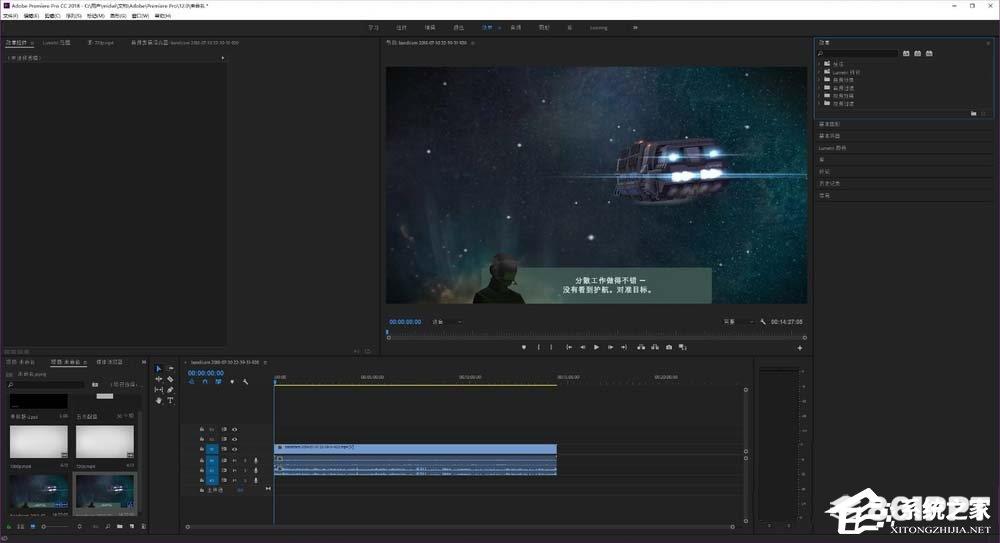The width and height of the screenshot is (1000, 543).
Task: Switch to the Lumetri Scopes tab
Action: click(x=57, y=43)
